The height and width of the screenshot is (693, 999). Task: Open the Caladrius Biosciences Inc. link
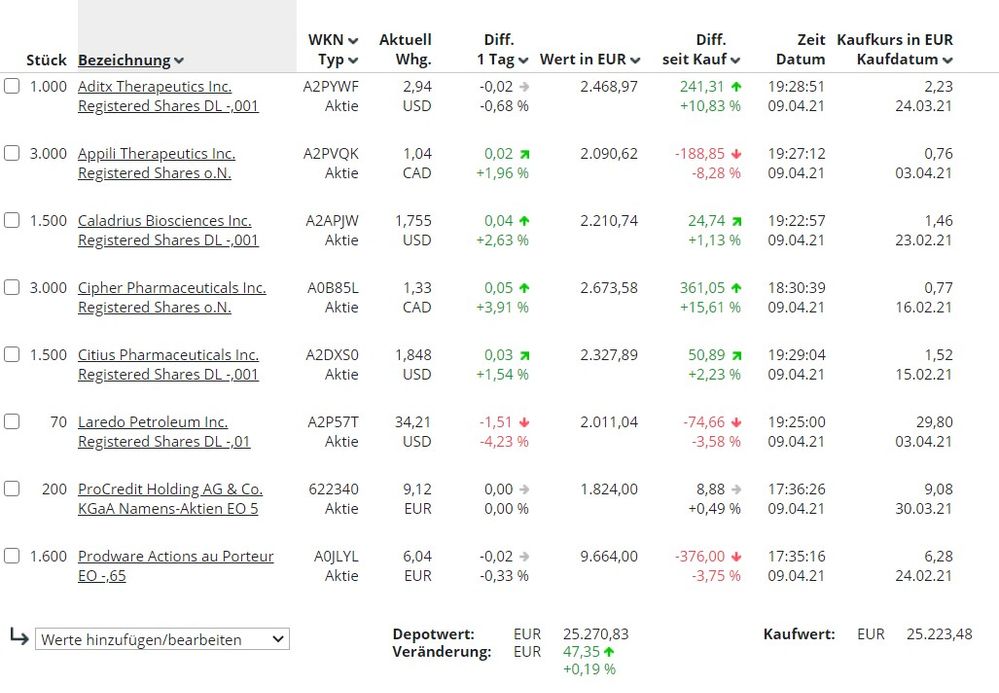[x=164, y=221]
